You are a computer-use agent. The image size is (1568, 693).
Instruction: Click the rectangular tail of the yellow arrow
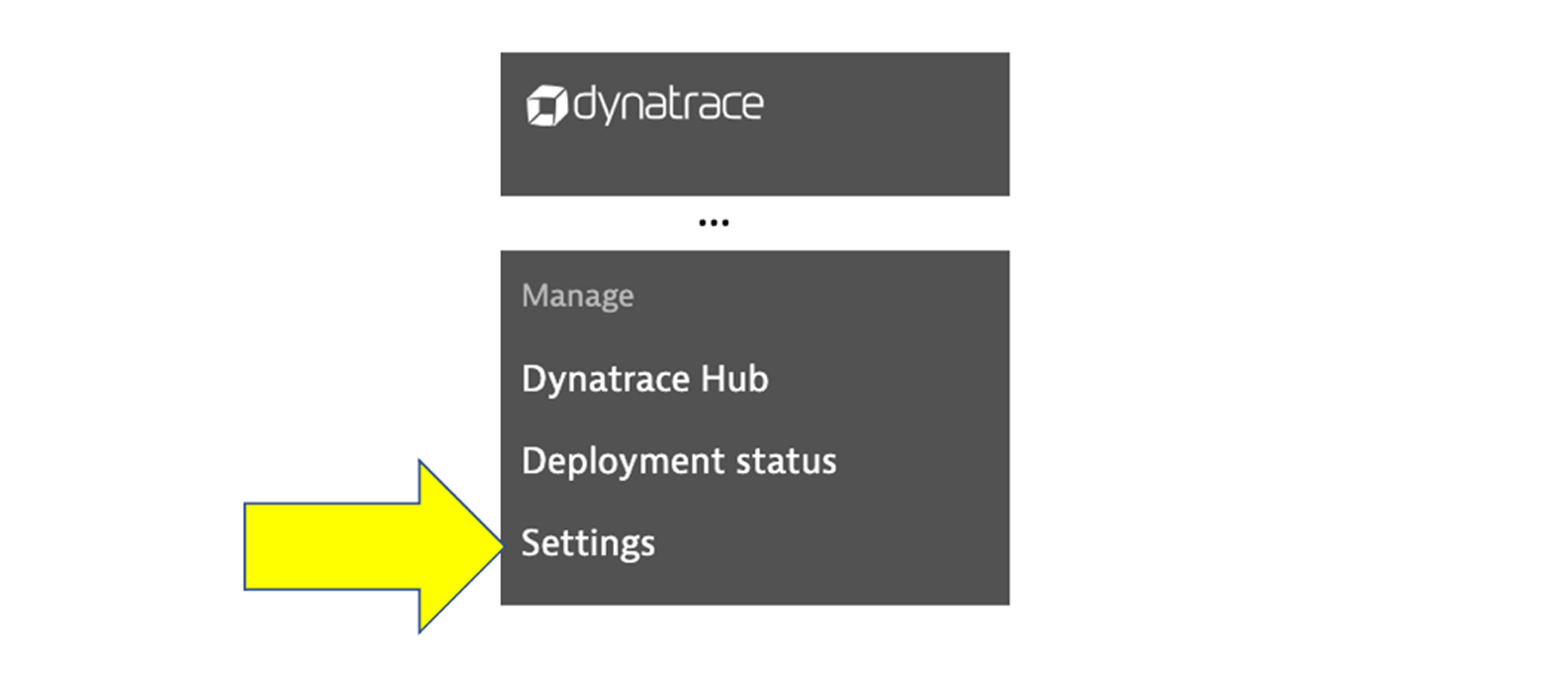coord(331,546)
